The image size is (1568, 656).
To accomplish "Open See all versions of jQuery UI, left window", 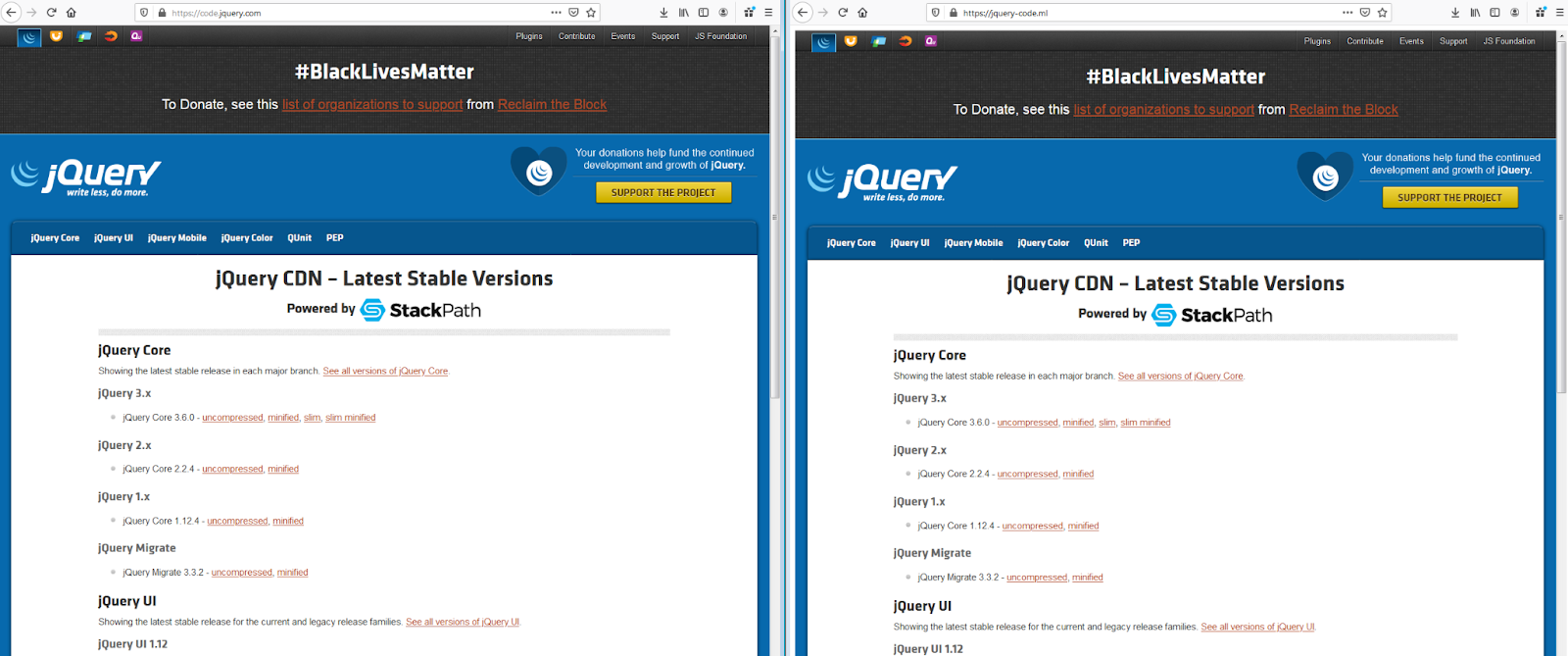I will point(463,622).
